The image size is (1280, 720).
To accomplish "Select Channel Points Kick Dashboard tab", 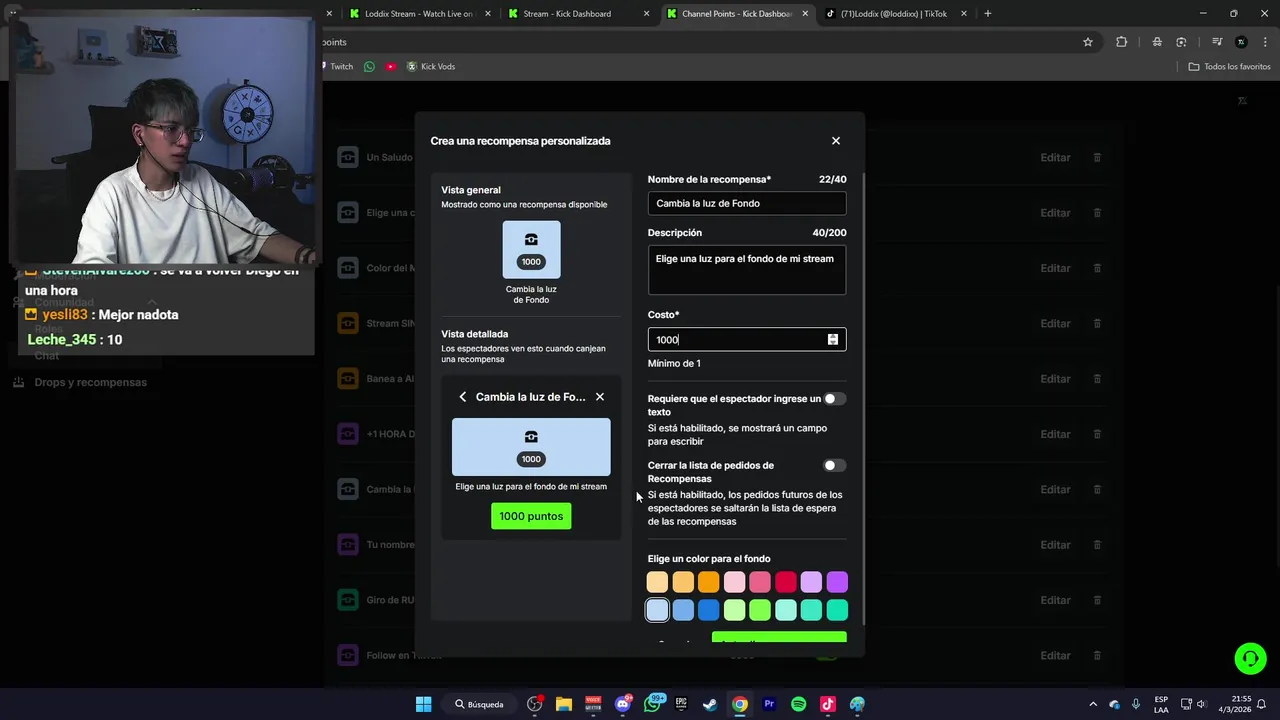I will click(736, 14).
